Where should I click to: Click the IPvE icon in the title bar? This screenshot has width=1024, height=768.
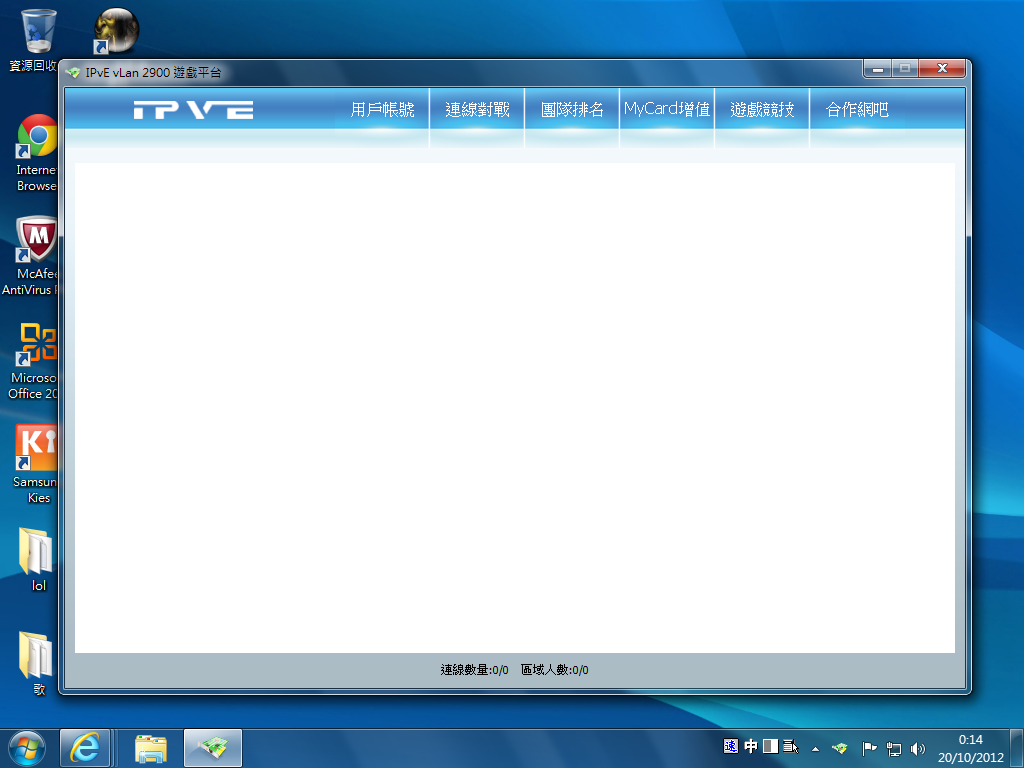[73, 72]
